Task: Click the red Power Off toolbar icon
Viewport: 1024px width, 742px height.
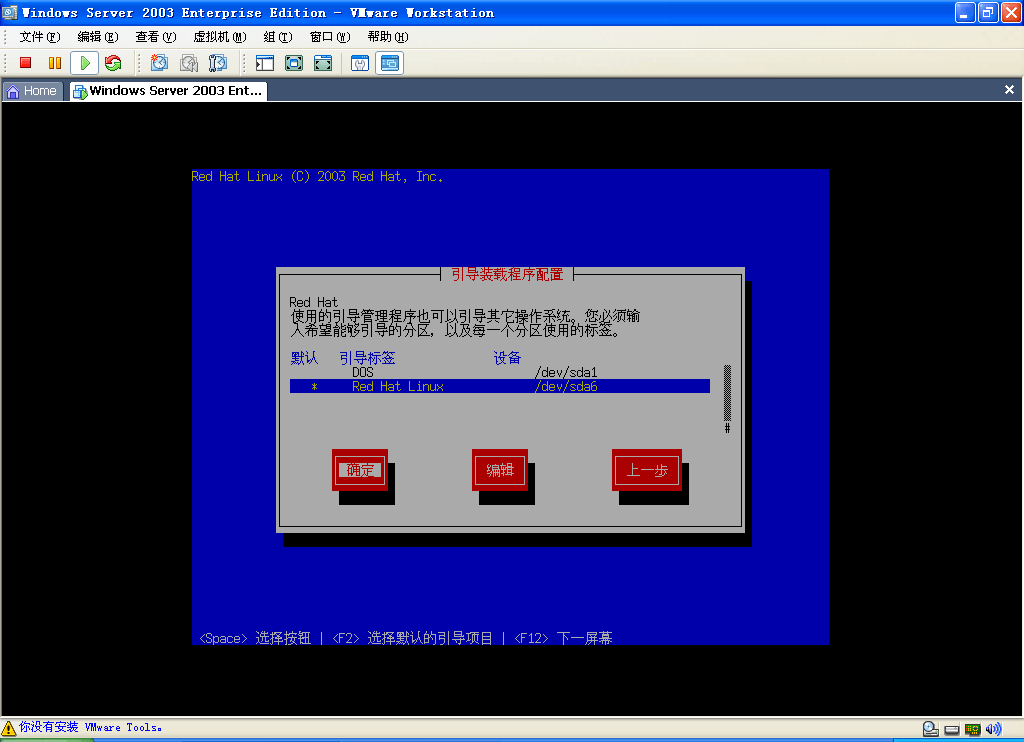Action: [25, 63]
